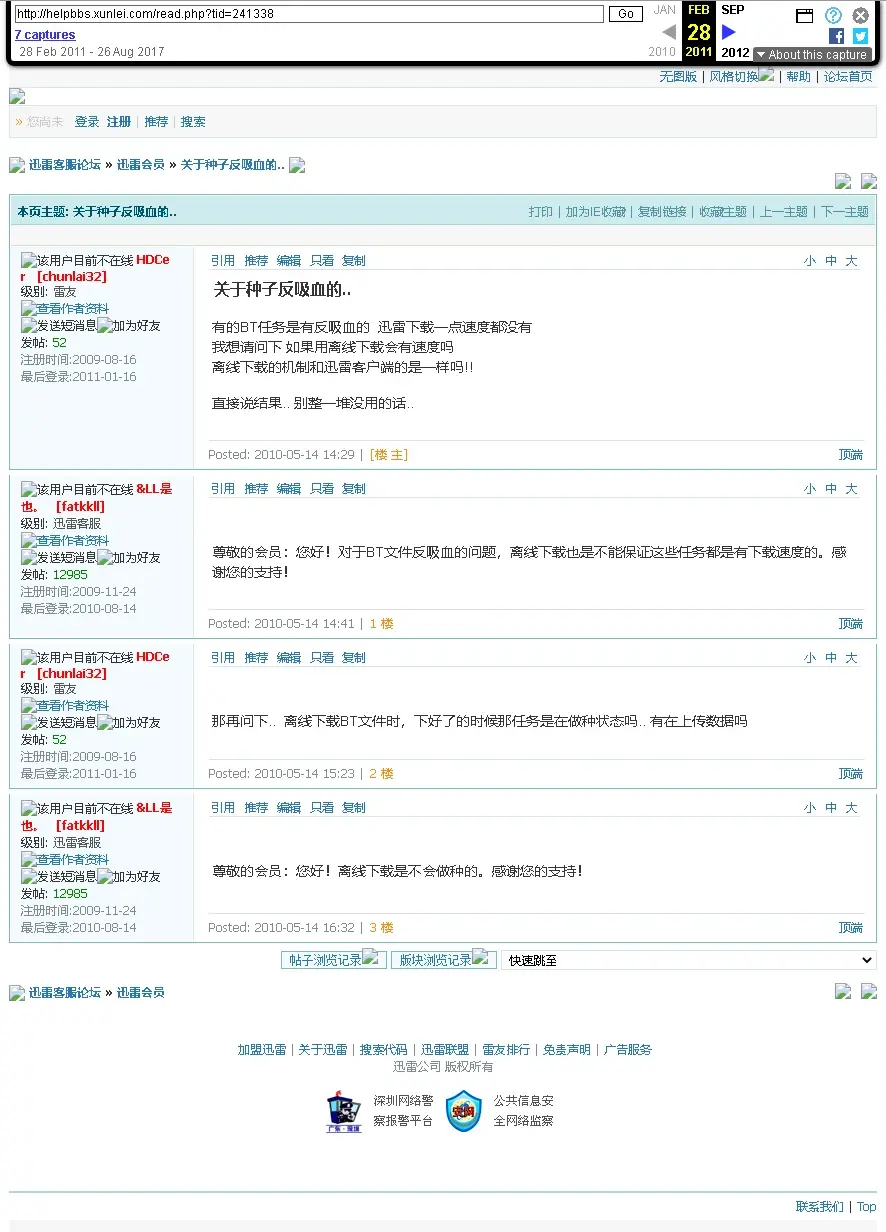Viewport: 886px width, 1232px height.
Task: Click the Wayback URL input field
Action: click(x=309, y=14)
